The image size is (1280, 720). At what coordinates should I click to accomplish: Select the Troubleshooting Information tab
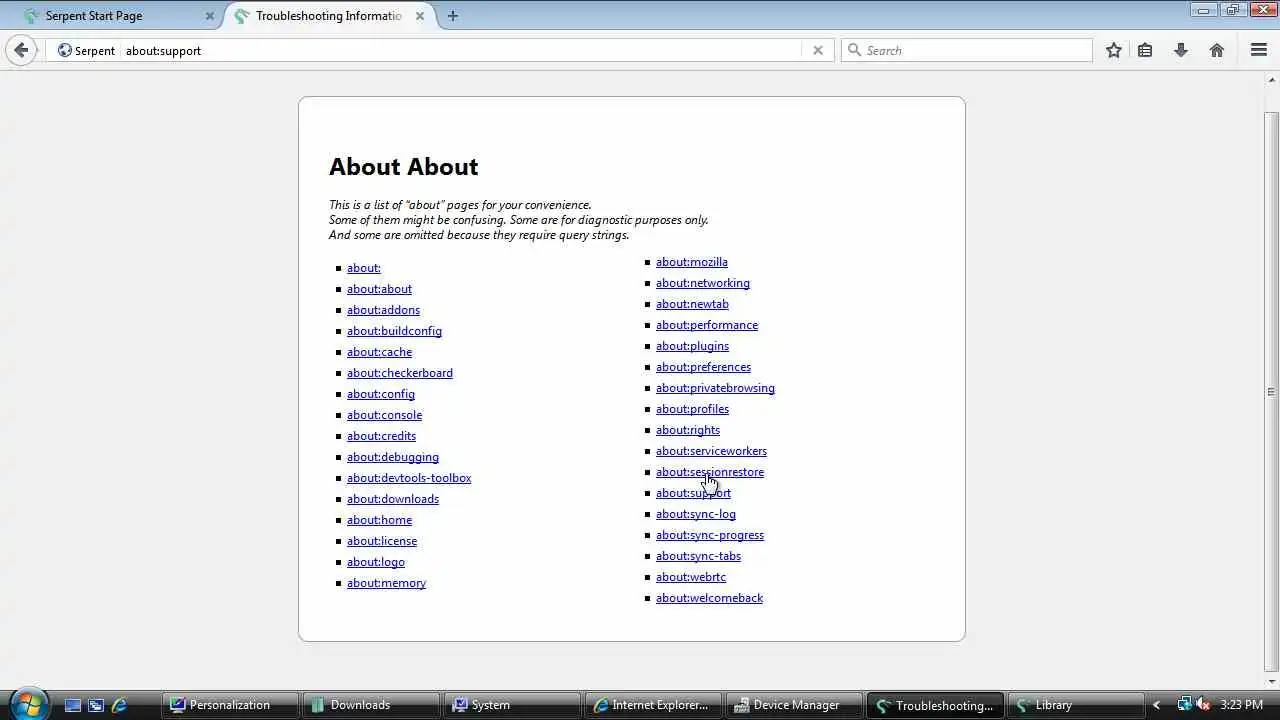point(329,16)
